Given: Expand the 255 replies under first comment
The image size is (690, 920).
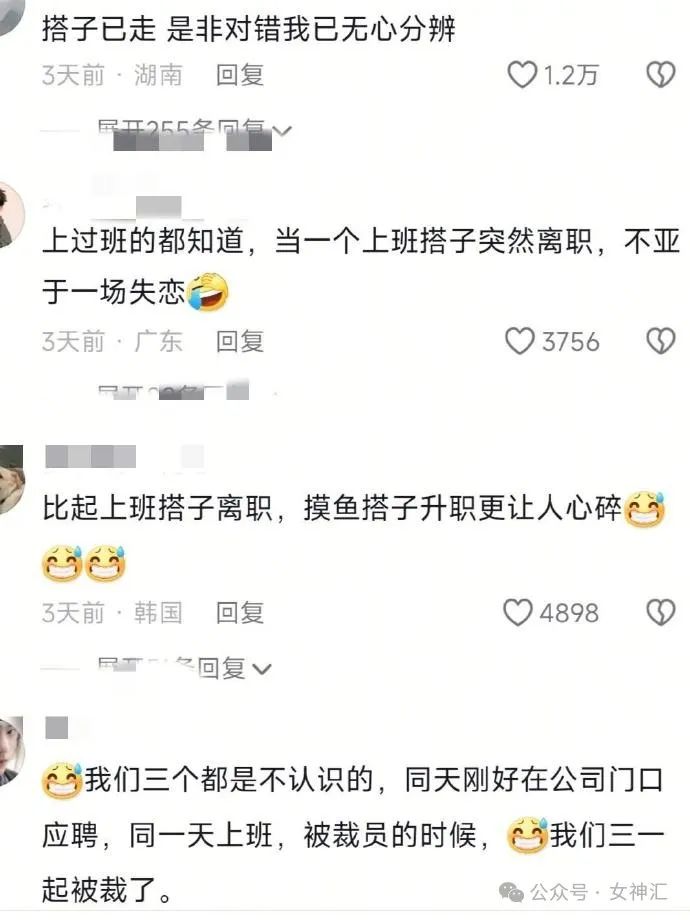Looking at the screenshot, I should (x=194, y=130).
